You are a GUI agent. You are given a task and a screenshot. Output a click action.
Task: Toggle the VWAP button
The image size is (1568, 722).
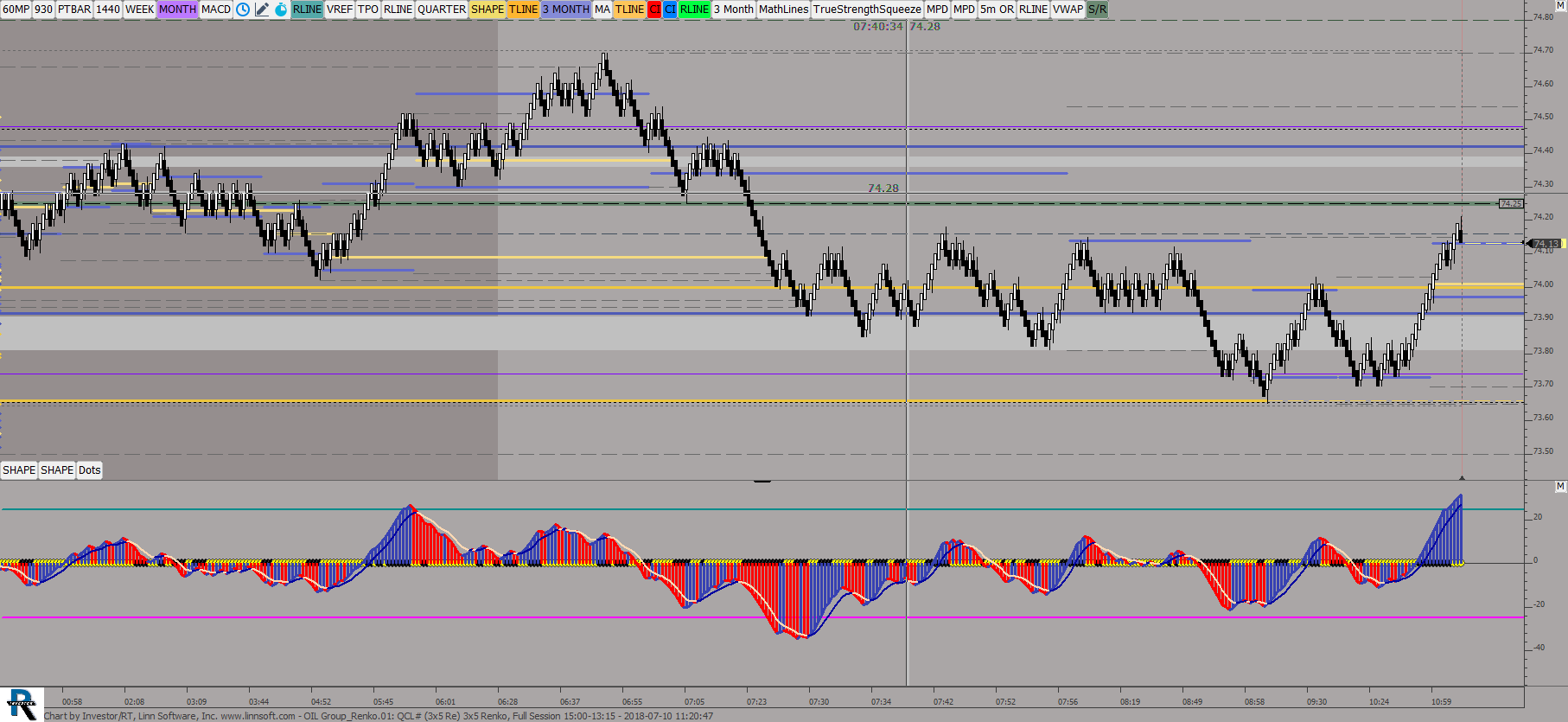point(1068,10)
